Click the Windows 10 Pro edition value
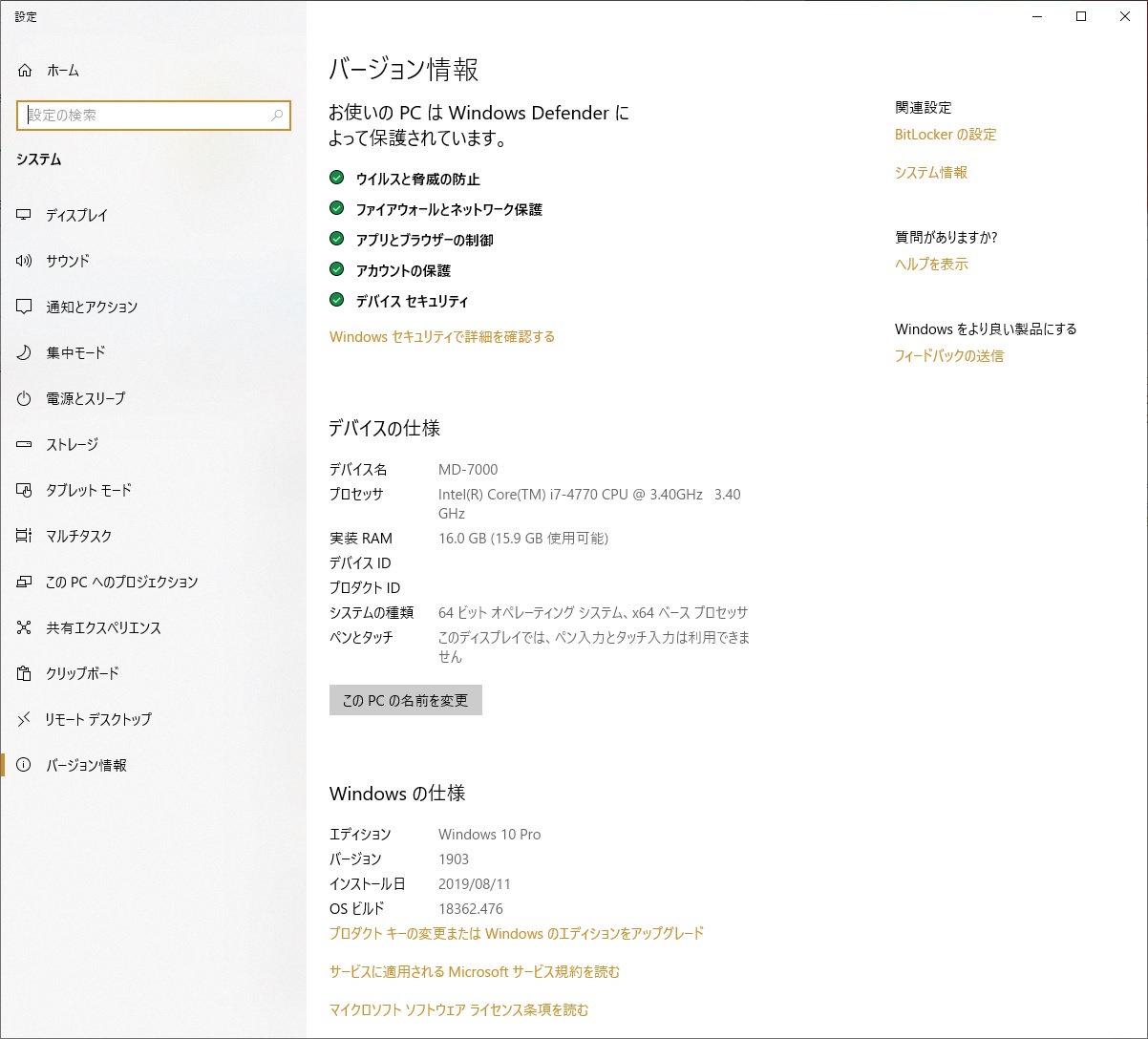1148x1039 pixels. coord(490,835)
